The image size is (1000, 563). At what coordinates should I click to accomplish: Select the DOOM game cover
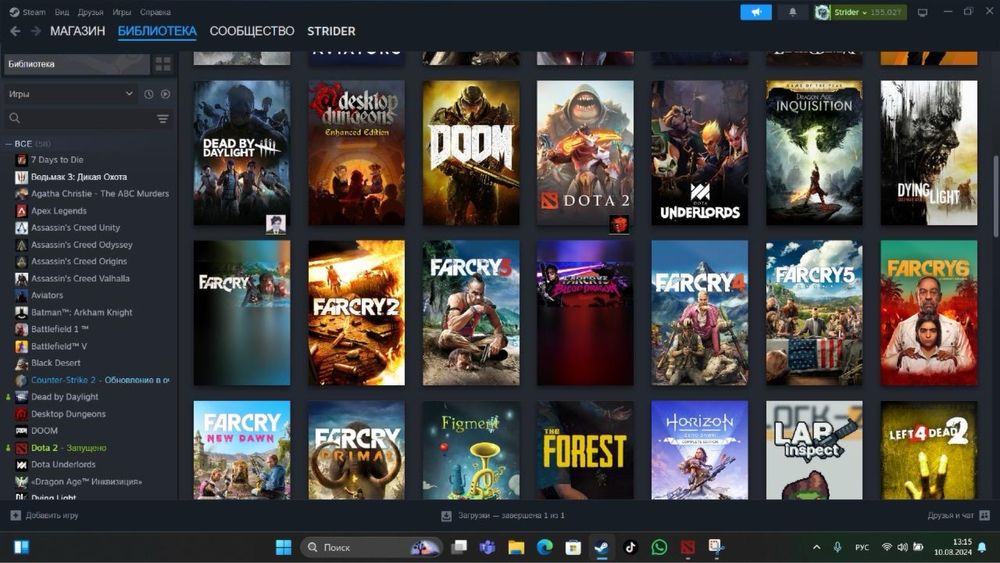pos(471,152)
